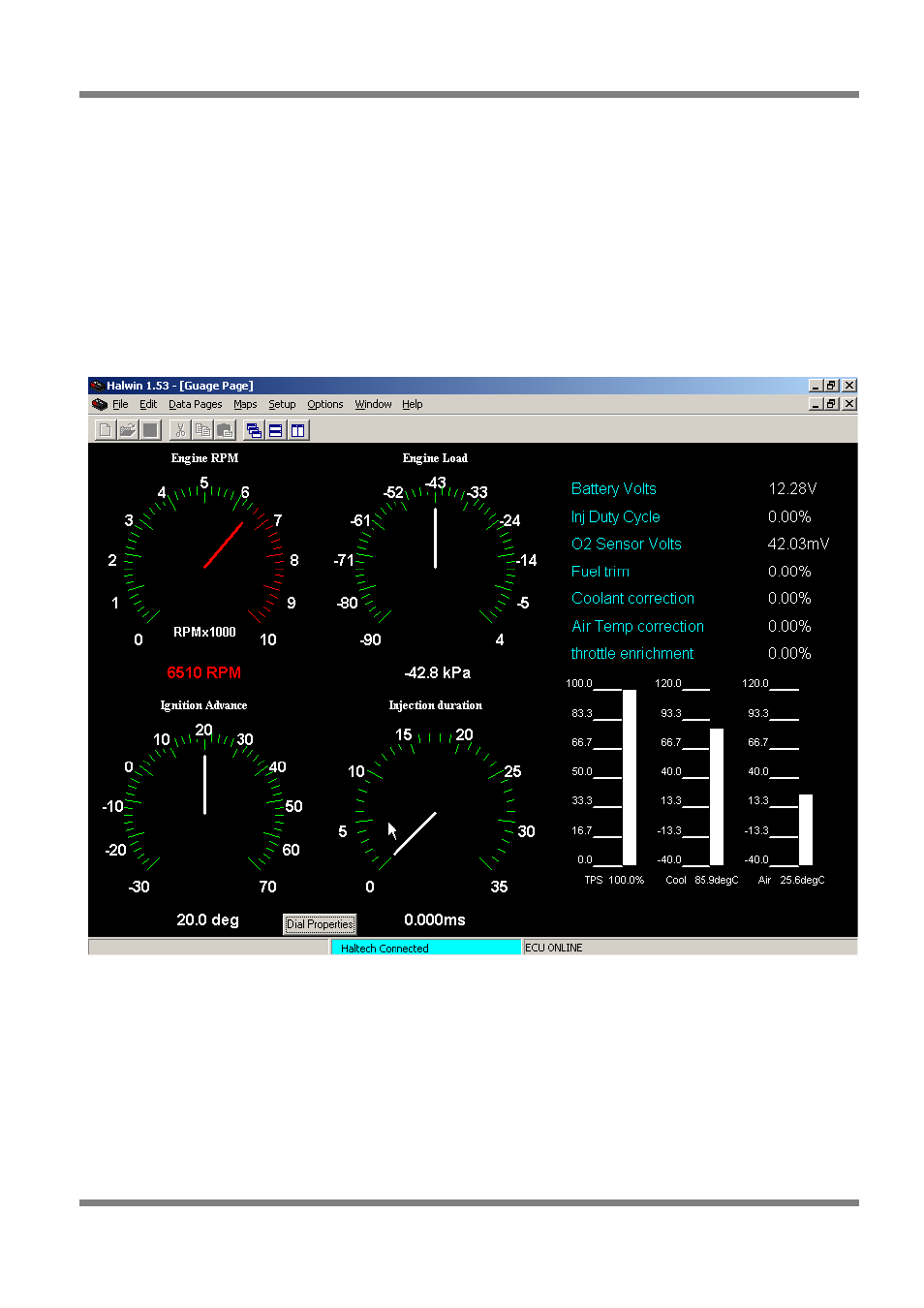Click the "Air 25.6degC" bar label
Screen dimensions: 924x1308
click(x=791, y=880)
